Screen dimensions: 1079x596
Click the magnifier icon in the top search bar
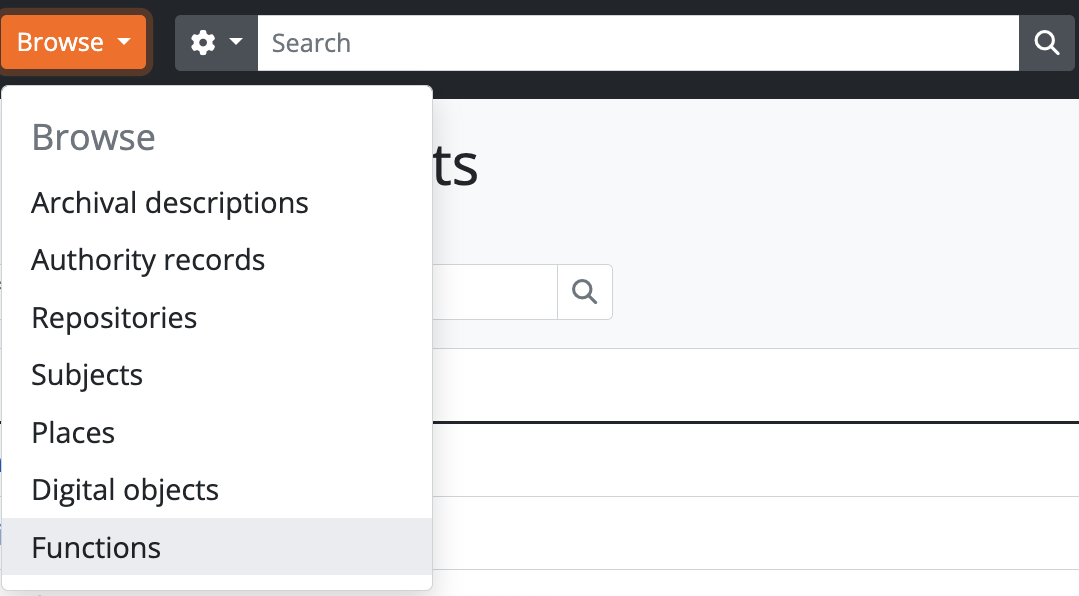(x=1046, y=43)
